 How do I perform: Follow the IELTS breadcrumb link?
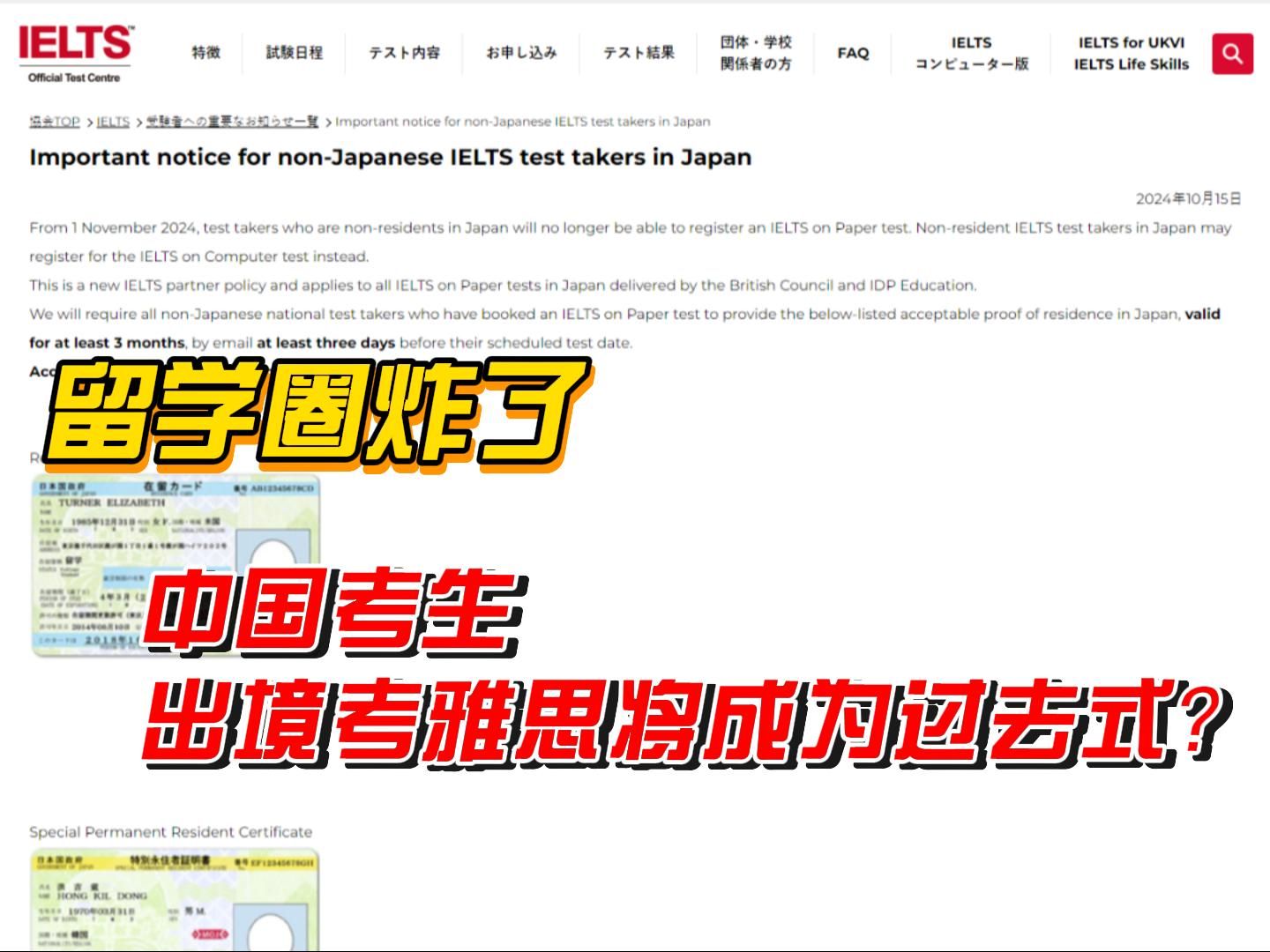coord(113,122)
